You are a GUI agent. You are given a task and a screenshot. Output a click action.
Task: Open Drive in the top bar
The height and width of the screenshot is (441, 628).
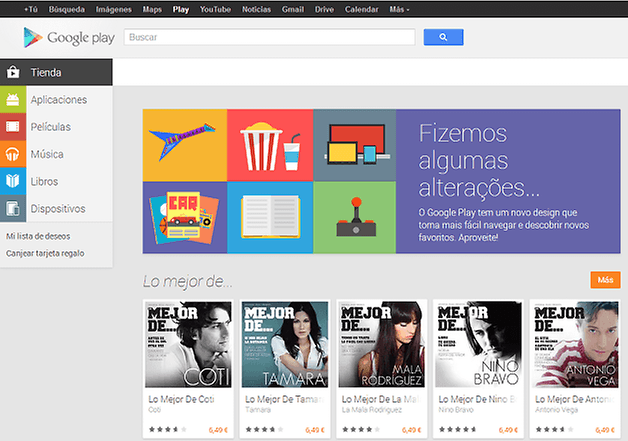tap(324, 9)
